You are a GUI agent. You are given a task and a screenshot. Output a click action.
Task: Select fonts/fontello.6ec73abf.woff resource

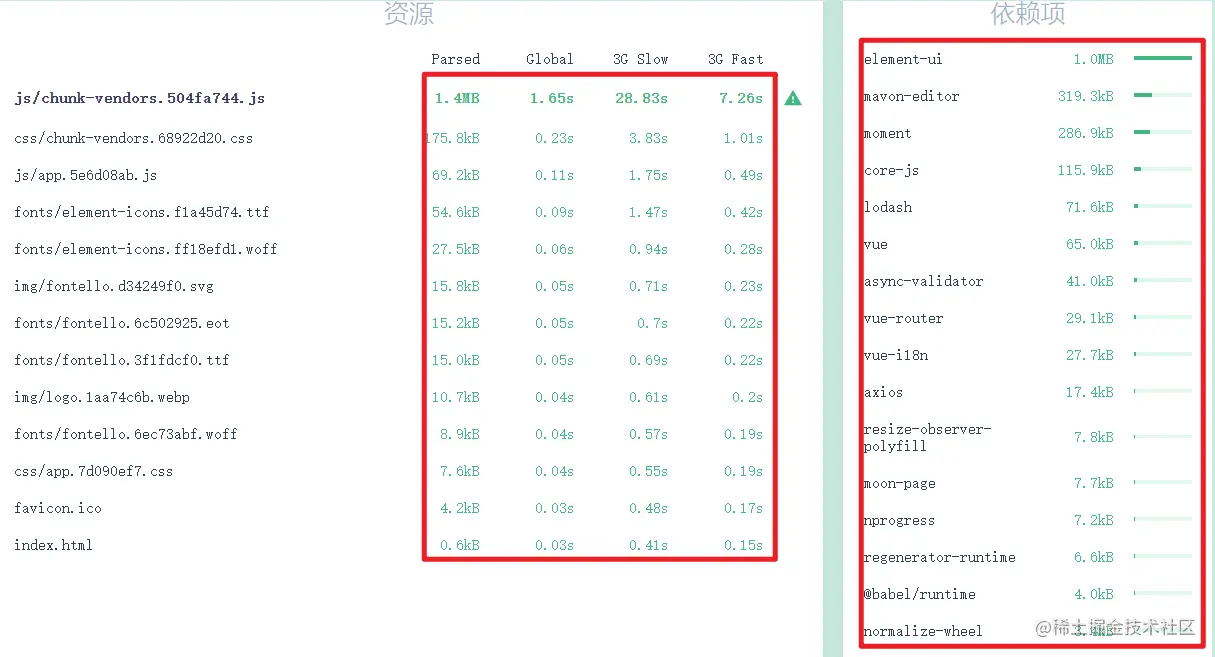[126, 434]
